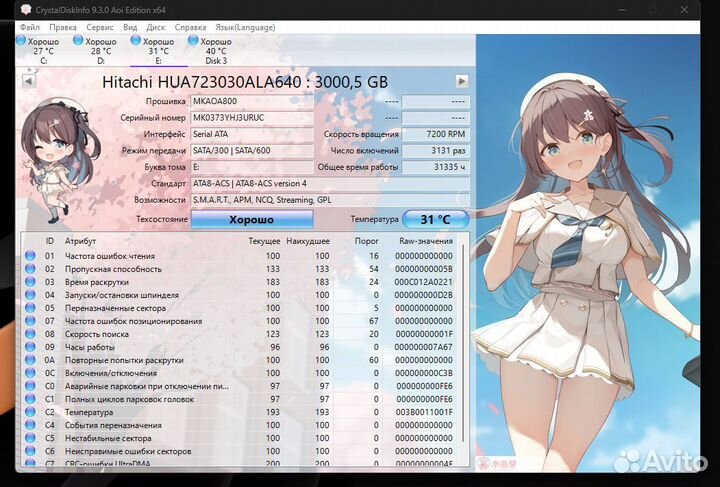Select row Температура in attribute list

point(240,412)
